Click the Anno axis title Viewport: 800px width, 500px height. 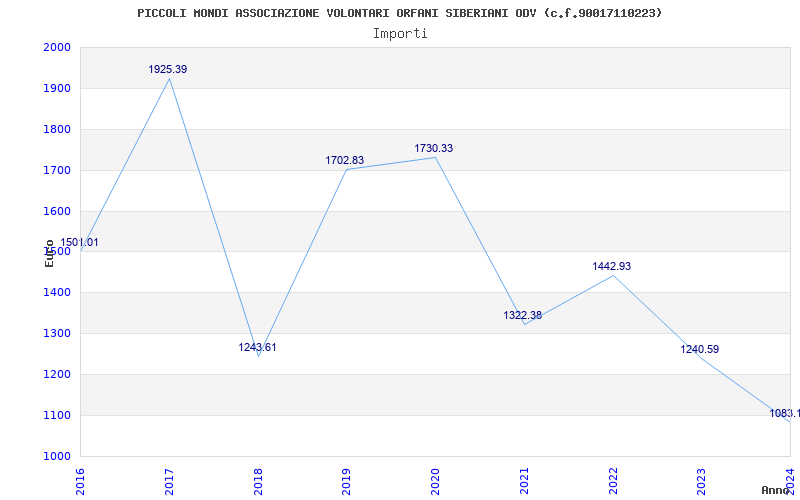tap(776, 490)
